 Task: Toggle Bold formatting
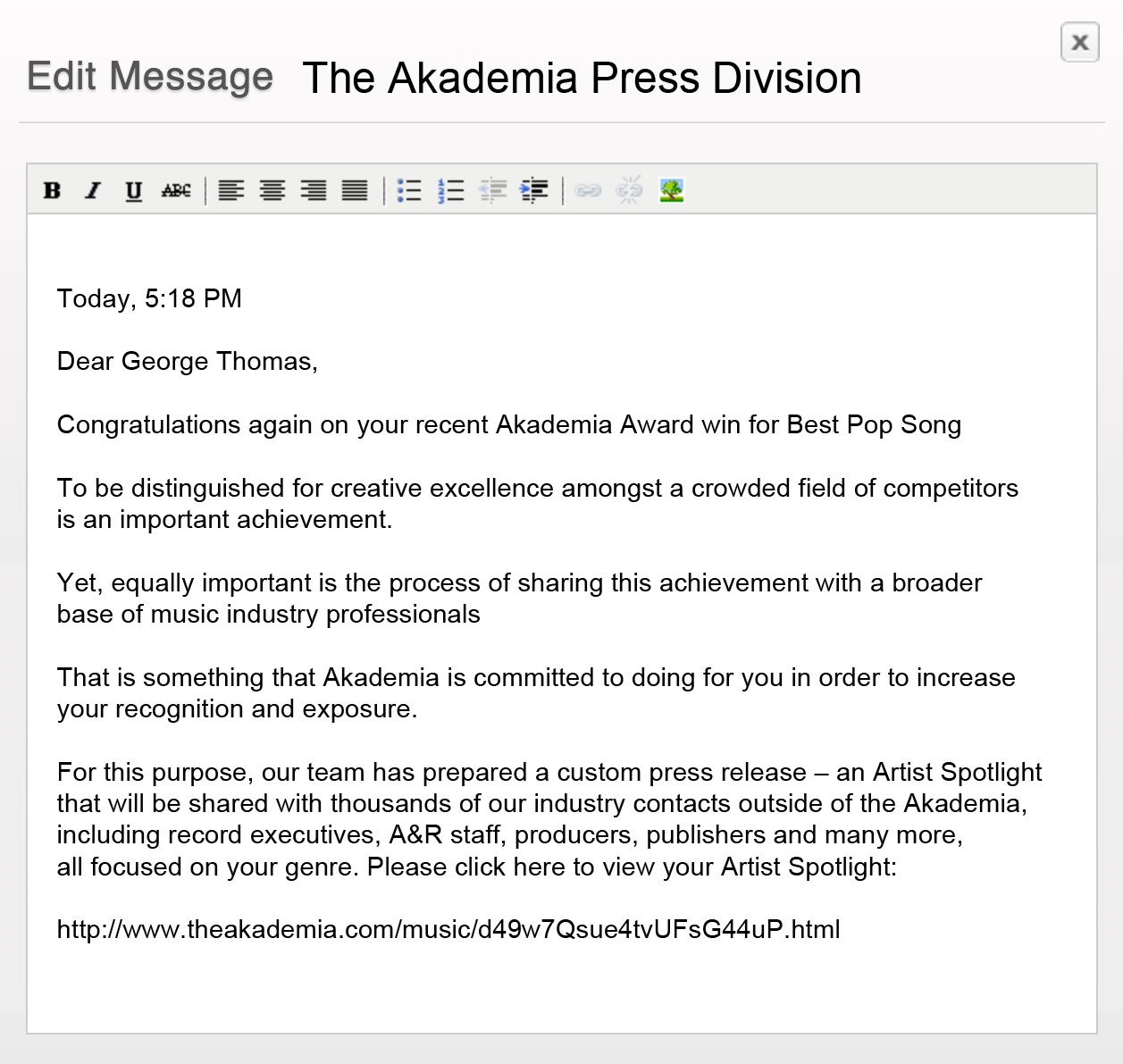coord(52,190)
